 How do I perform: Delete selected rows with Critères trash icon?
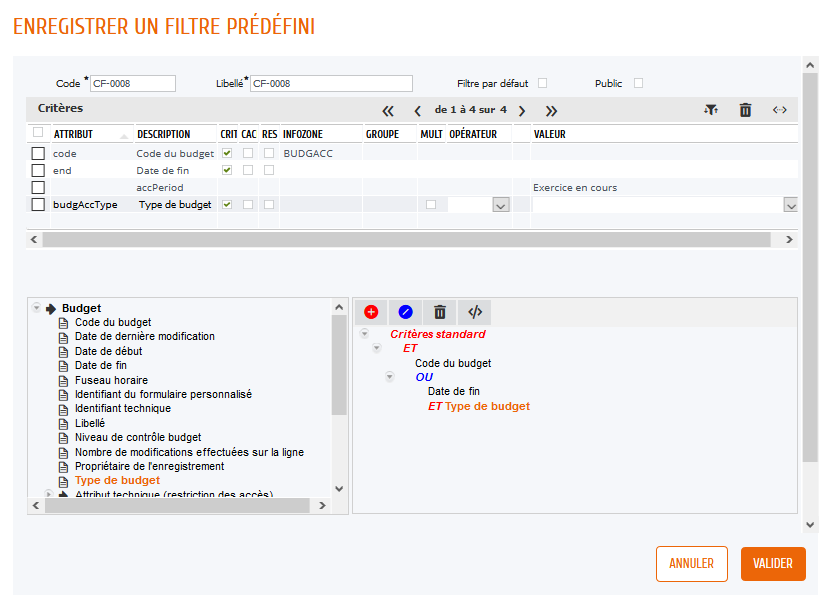pyautogui.click(x=745, y=110)
